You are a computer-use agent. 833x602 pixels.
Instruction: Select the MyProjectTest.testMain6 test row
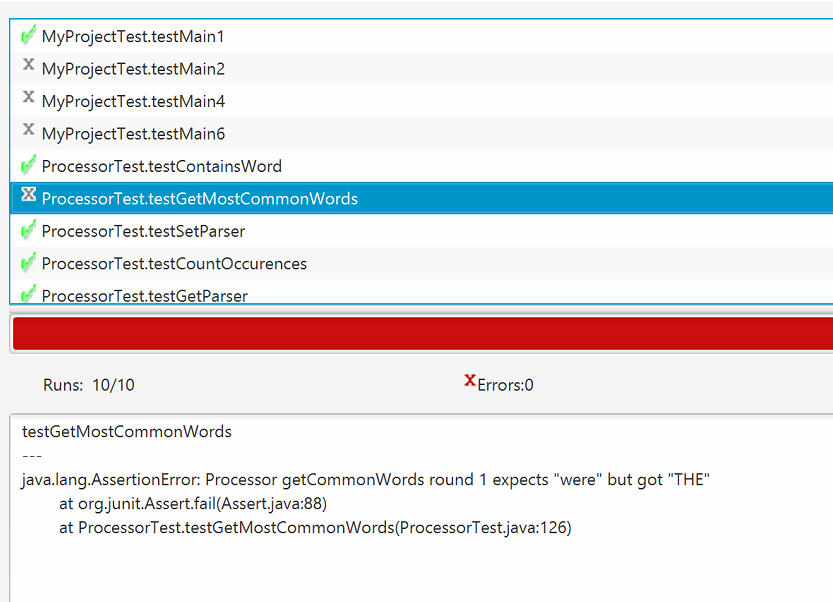(422, 133)
